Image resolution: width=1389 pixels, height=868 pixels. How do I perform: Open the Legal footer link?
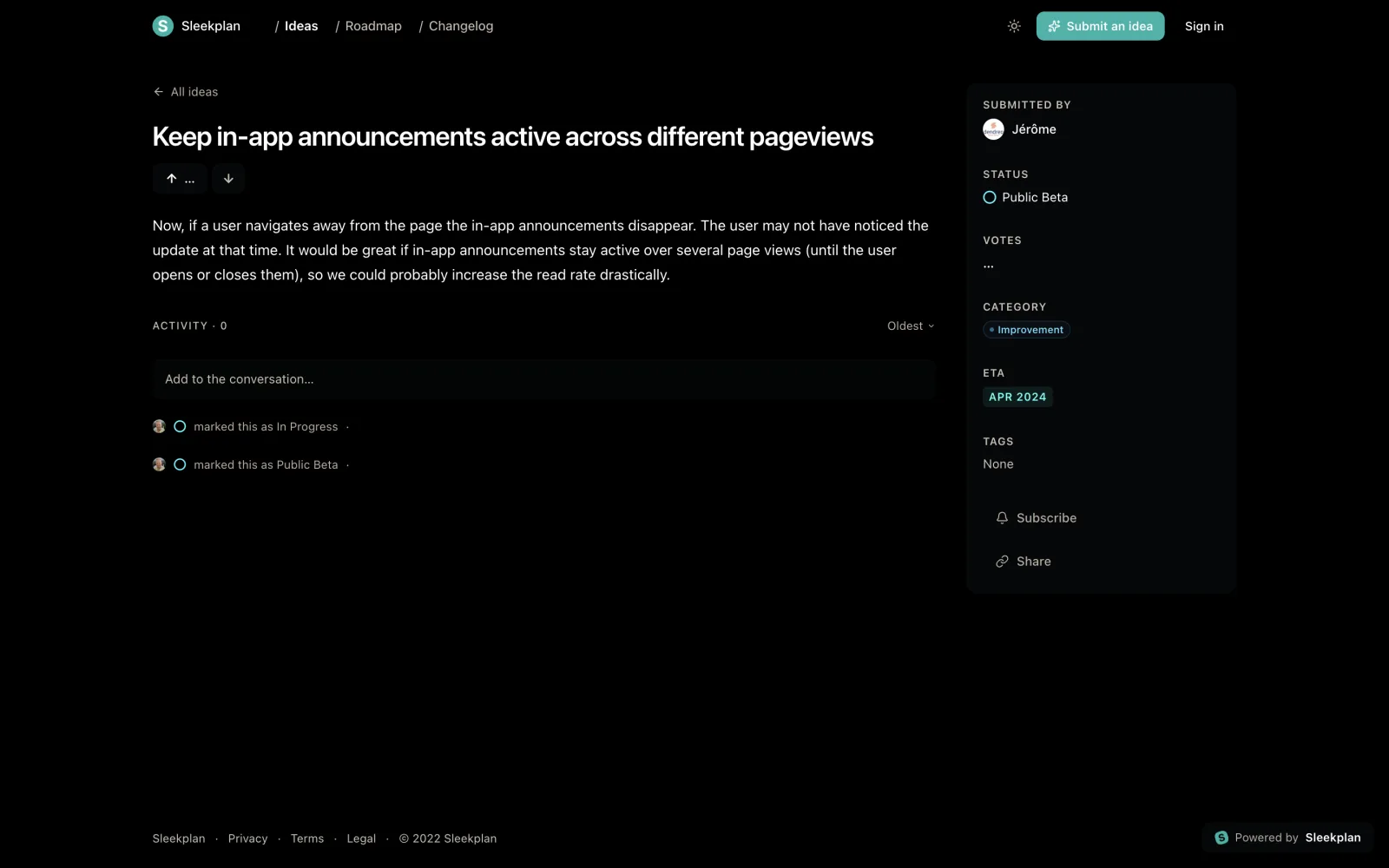(x=361, y=838)
